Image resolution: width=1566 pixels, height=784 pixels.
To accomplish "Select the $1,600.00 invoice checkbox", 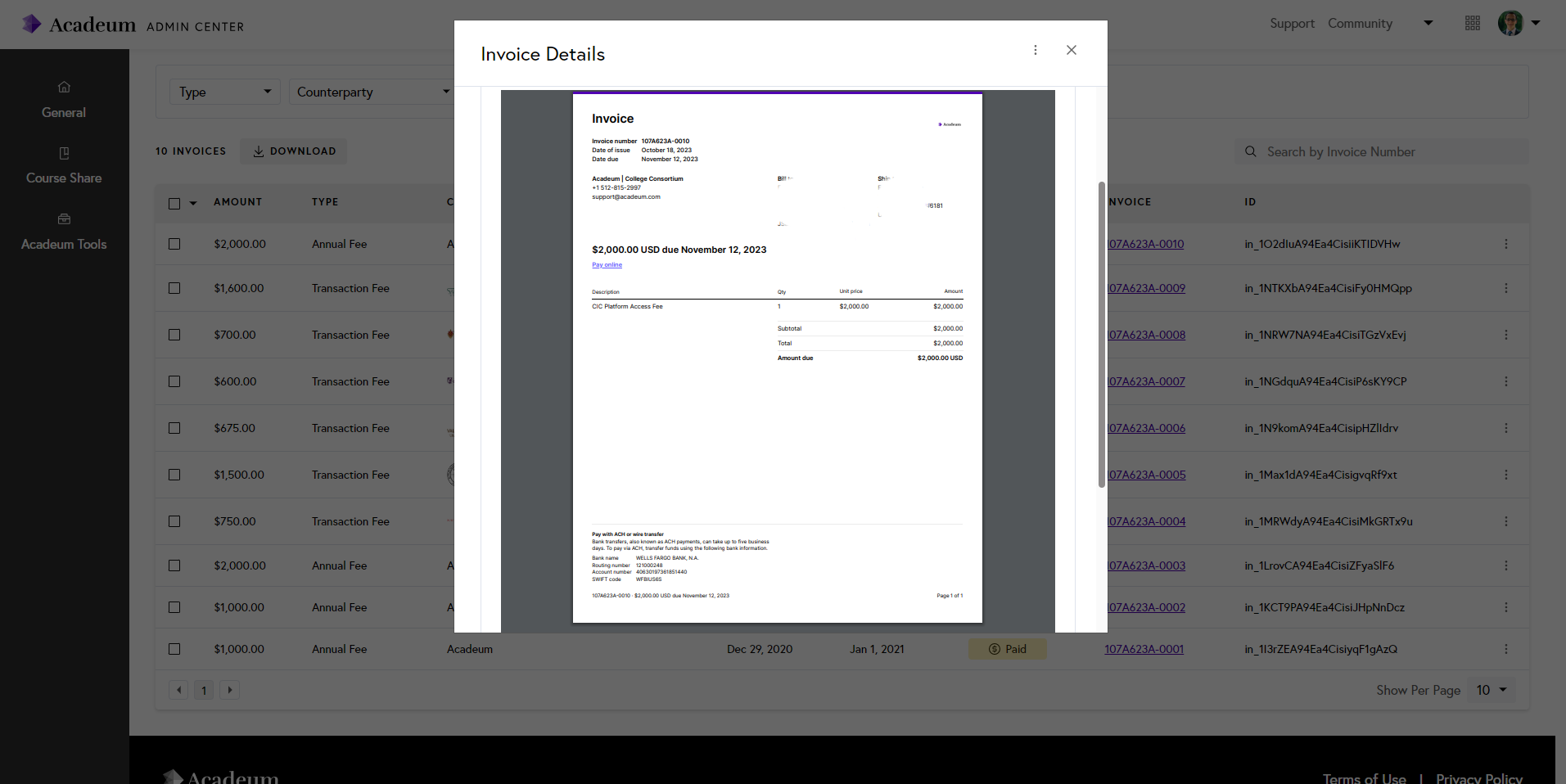I will coord(174,288).
